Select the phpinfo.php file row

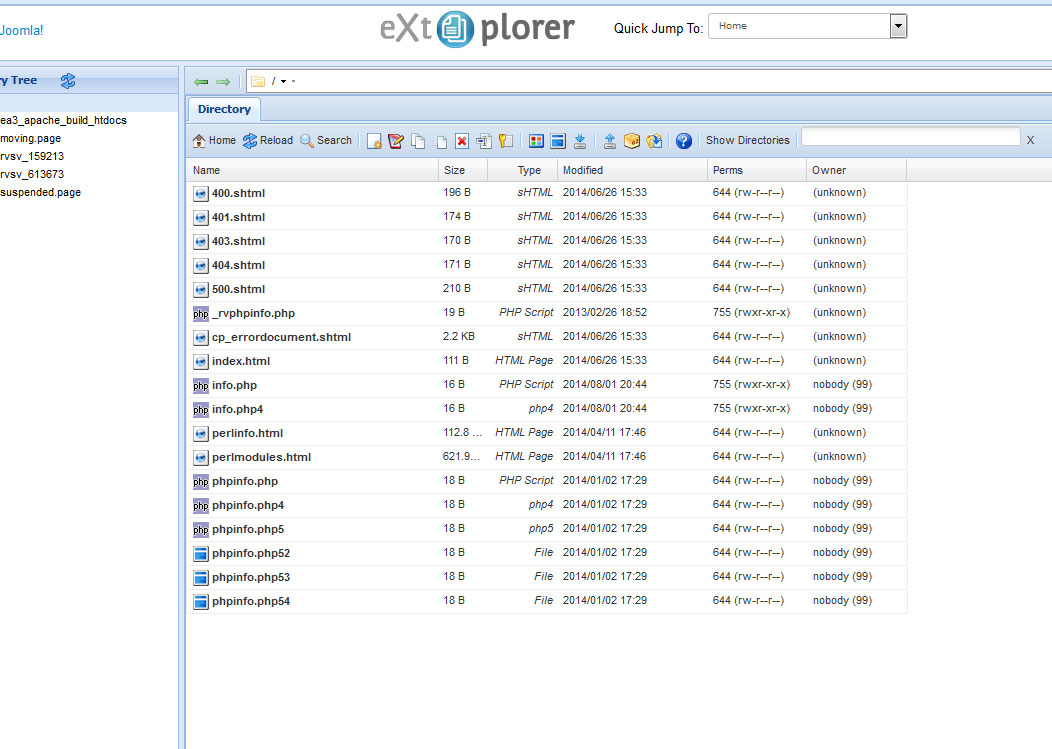coord(245,481)
